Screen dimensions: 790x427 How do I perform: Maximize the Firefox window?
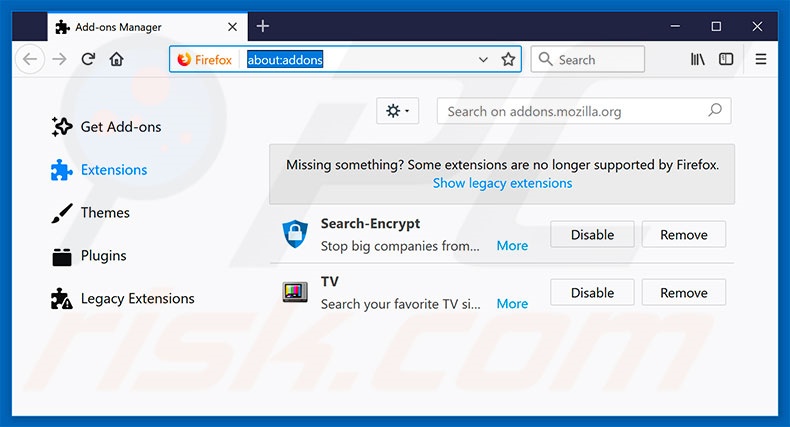716,26
